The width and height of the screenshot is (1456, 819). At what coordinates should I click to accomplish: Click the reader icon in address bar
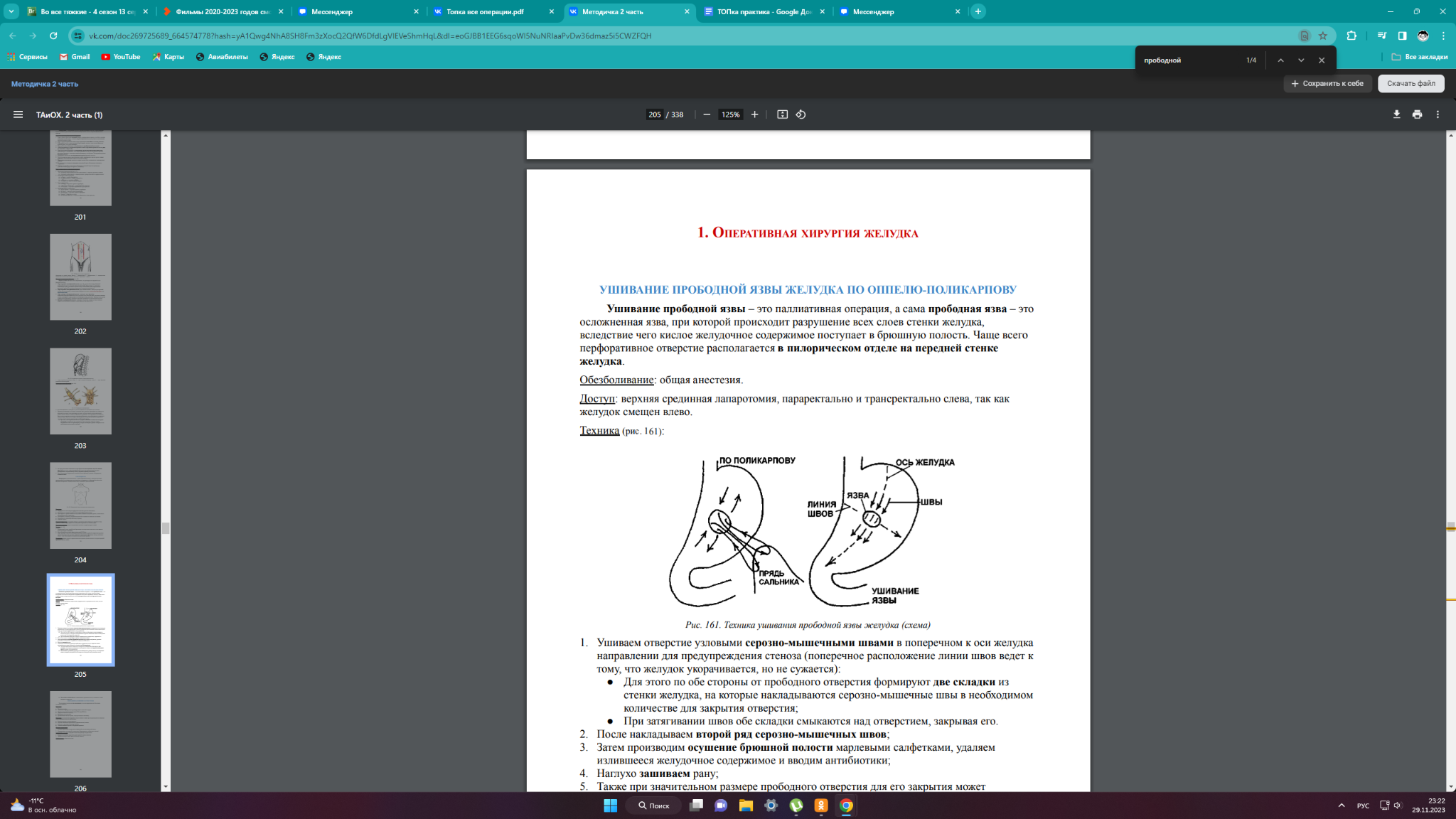pos(1305,36)
